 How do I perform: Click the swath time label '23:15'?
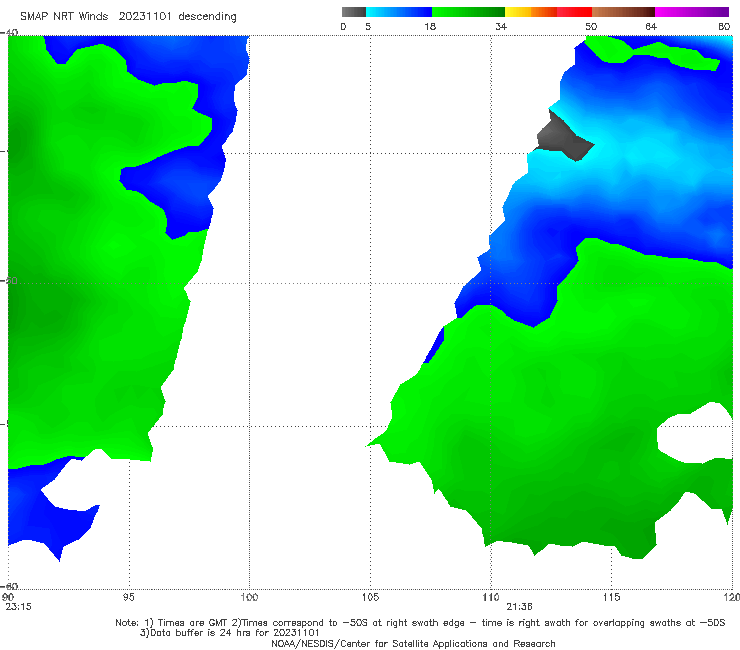18,607
